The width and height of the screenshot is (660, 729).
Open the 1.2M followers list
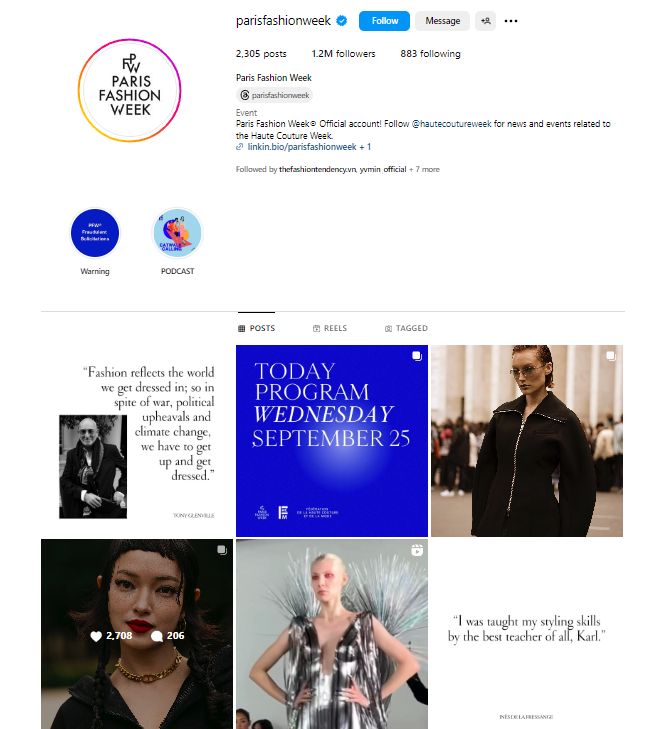pos(343,54)
